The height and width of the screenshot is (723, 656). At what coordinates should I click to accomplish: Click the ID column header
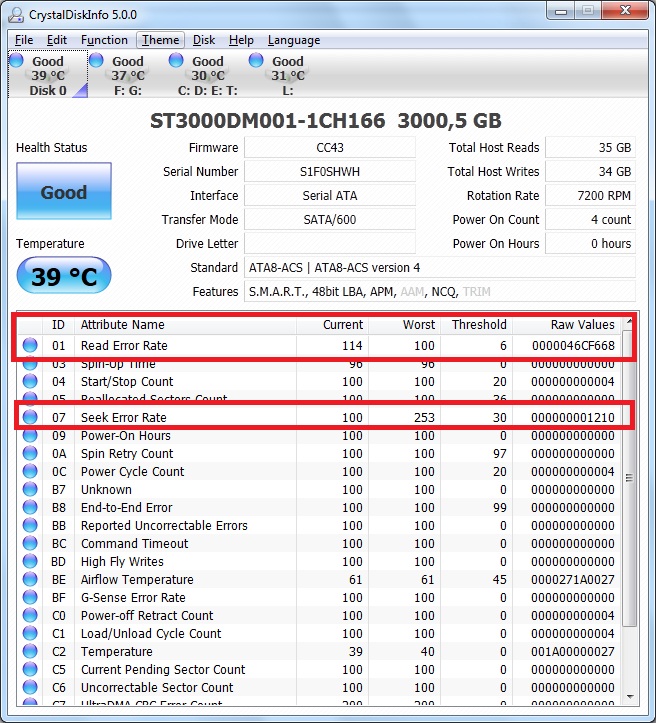58,325
